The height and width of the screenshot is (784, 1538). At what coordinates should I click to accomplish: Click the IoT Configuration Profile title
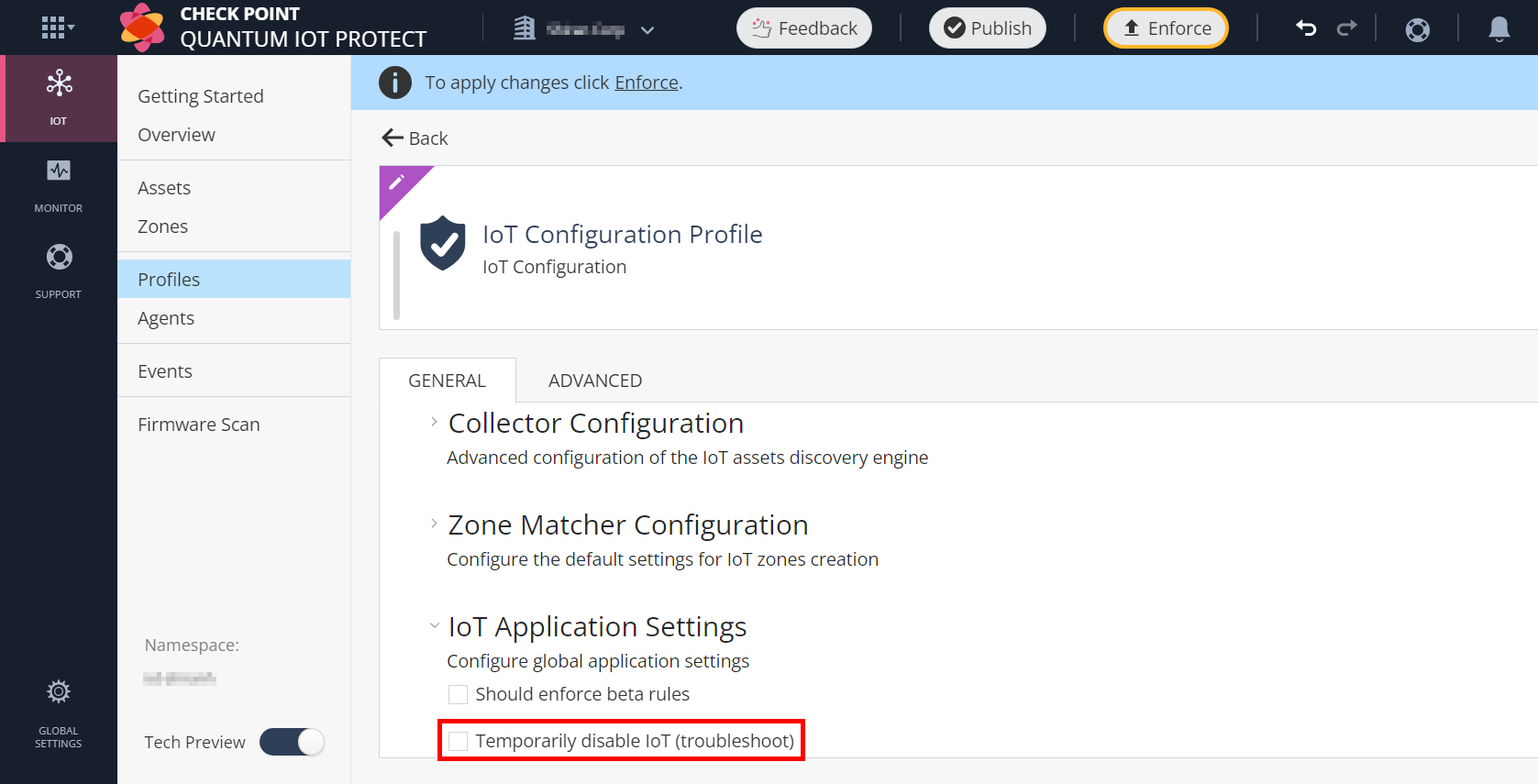[x=623, y=235]
